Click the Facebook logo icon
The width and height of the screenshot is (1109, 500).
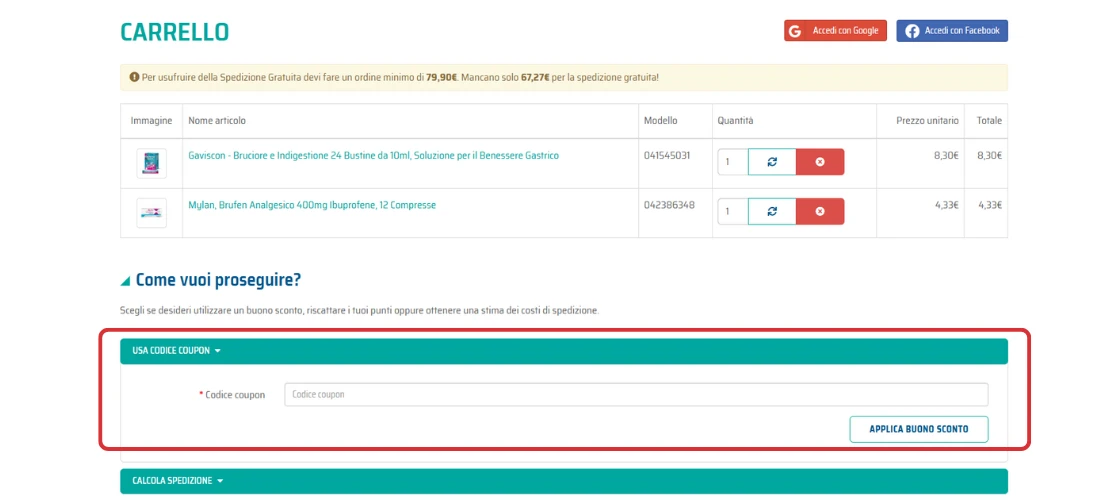(x=912, y=31)
